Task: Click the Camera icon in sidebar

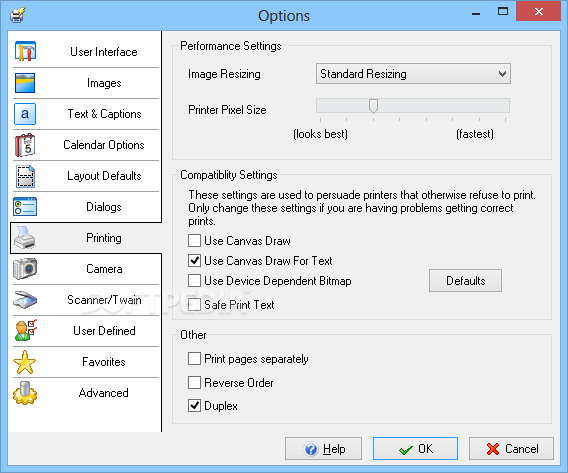Action: click(x=25, y=268)
